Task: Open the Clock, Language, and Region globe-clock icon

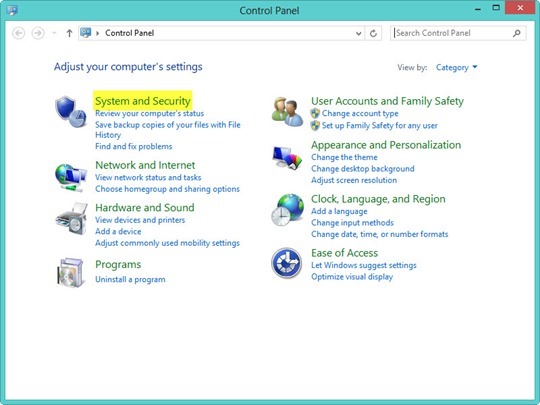Action: click(x=287, y=209)
